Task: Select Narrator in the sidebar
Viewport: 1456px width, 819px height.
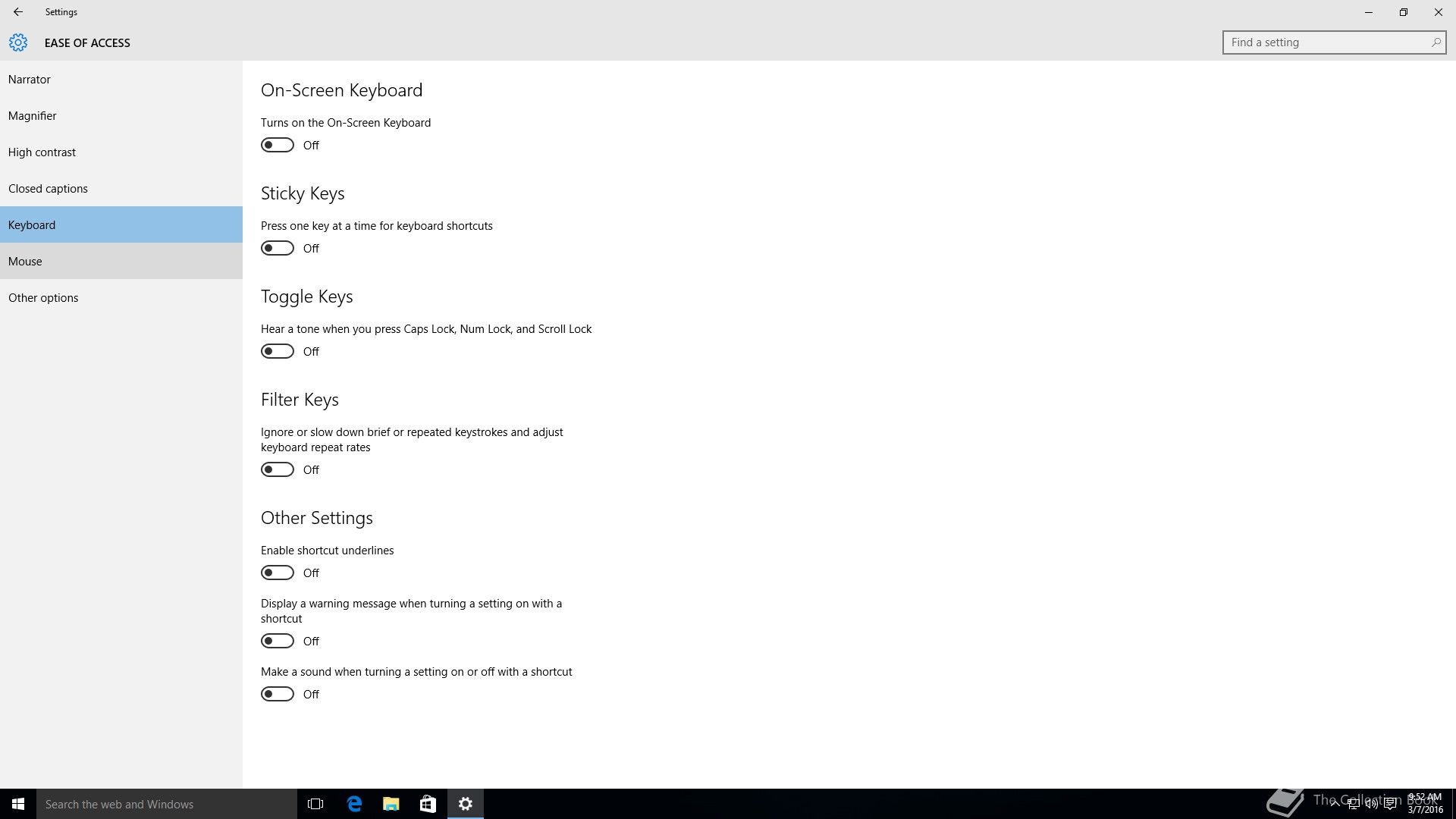Action: [x=30, y=80]
